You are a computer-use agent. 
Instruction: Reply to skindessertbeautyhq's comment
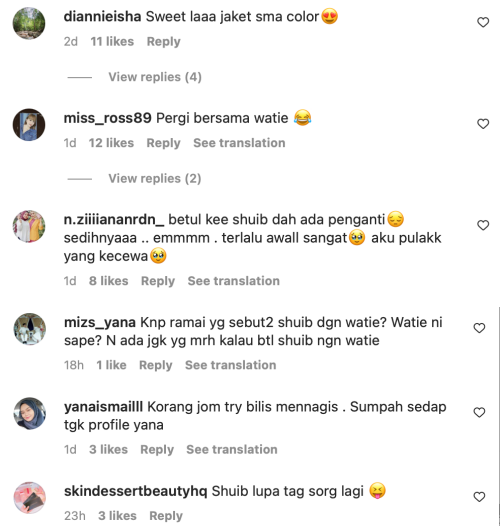click(x=166, y=516)
